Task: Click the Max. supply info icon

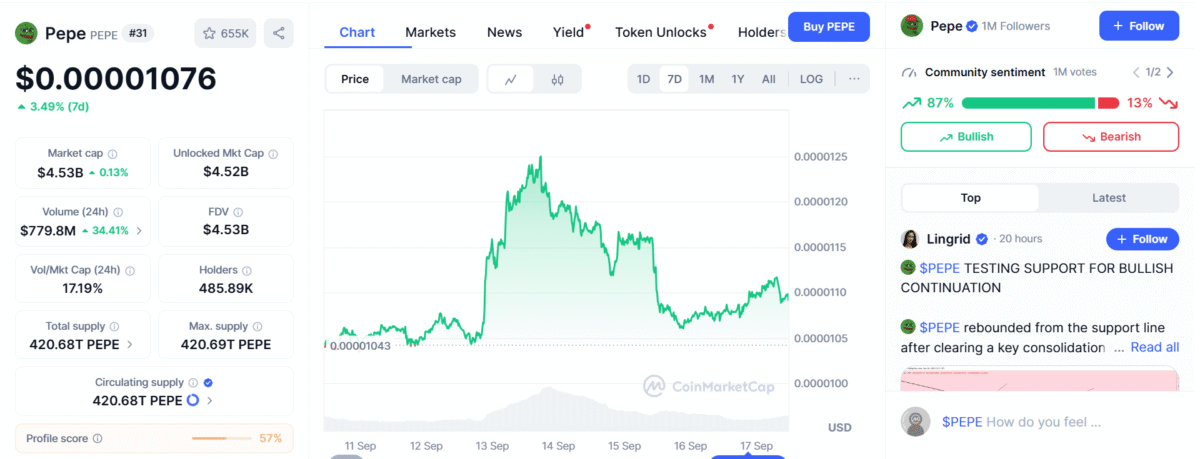Action: [x=258, y=326]
